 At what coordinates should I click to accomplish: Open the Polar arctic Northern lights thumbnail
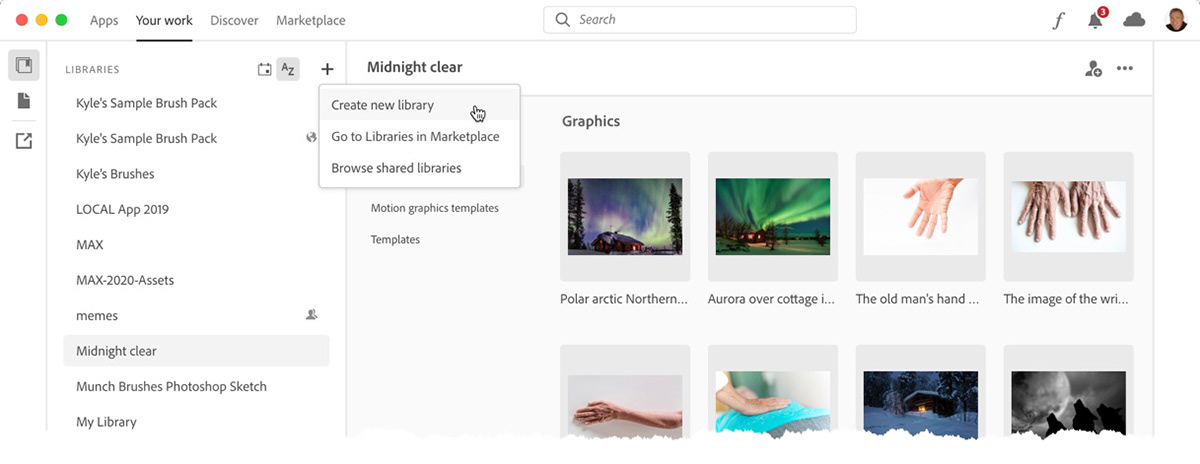coord(625,216)
